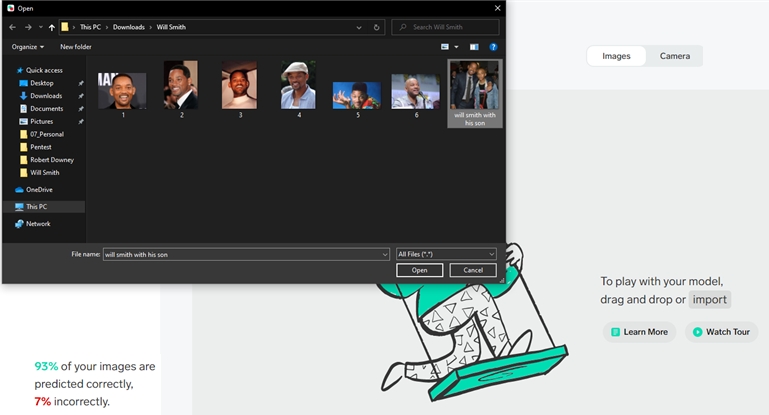Select Downloads in address breadcrumb
Viewport: 769px width, 415px height.
coord(128,27)
